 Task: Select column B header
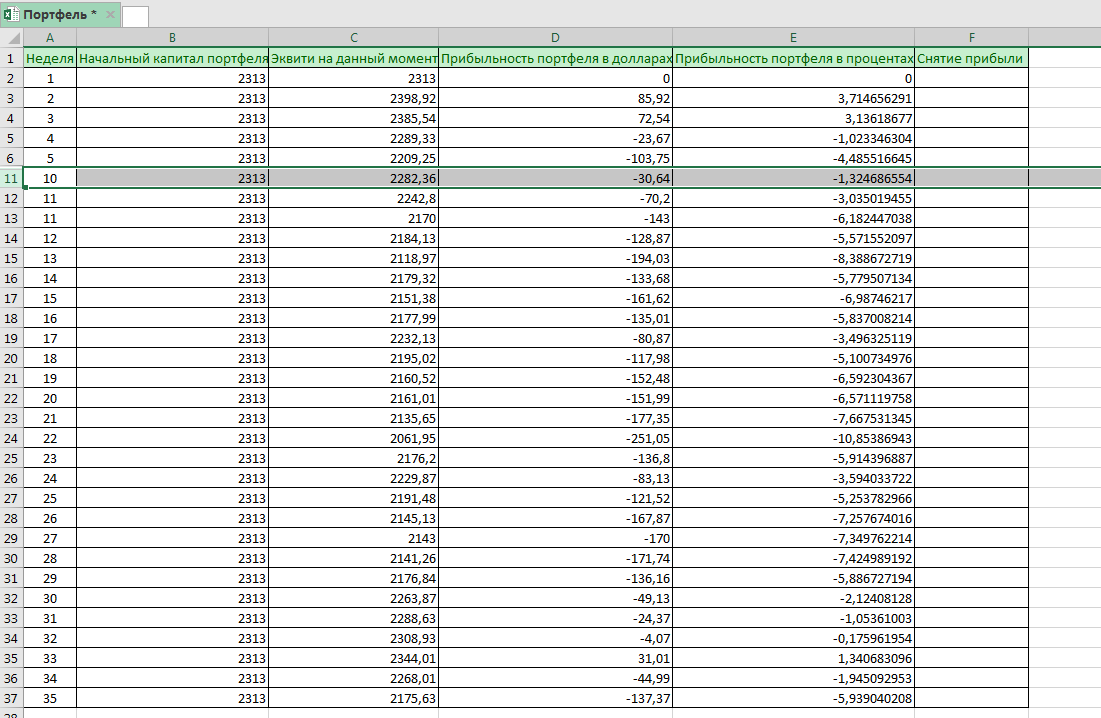point(172,38)
